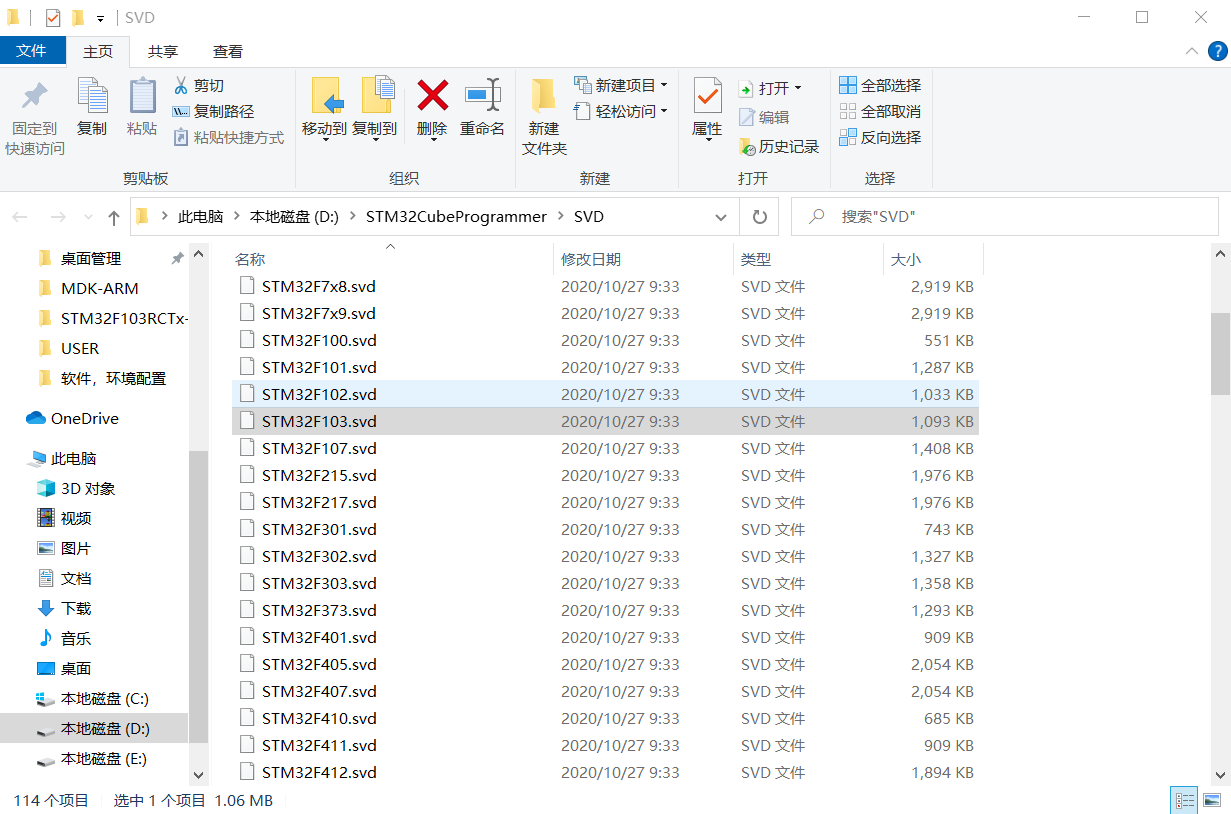The width and height of the screenshot is (1231, 814).
Task: Open the recent locations dropdown arrow
Action: (86, 217)
